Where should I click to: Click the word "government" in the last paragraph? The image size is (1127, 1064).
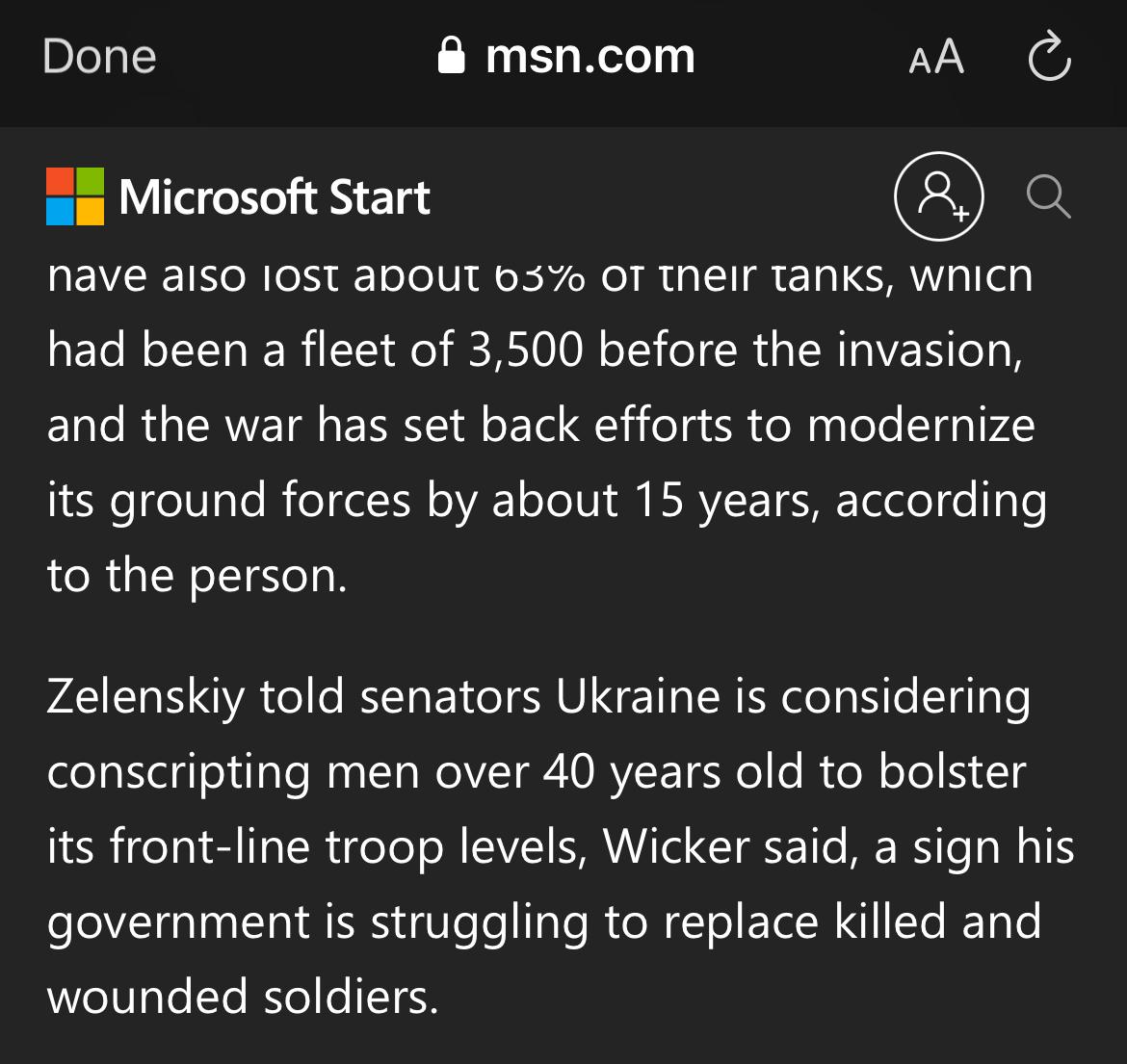tap(178, 924)
